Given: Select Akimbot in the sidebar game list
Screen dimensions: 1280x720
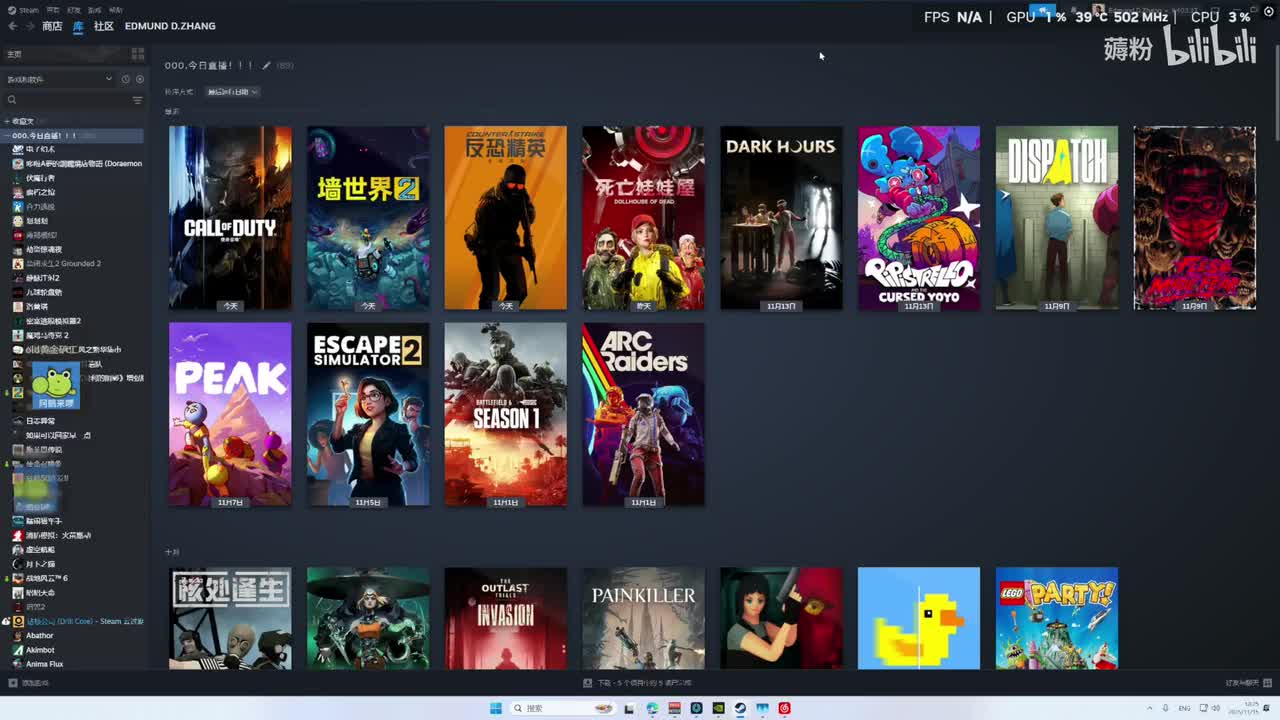Looking at the screenshot, I should pyautogui.click(x=41, y=650).
